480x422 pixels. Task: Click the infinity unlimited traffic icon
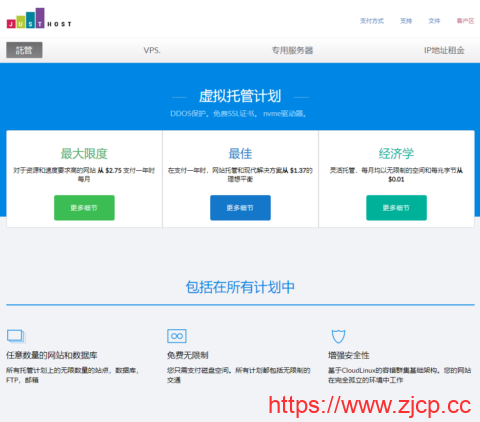[177, 336]
